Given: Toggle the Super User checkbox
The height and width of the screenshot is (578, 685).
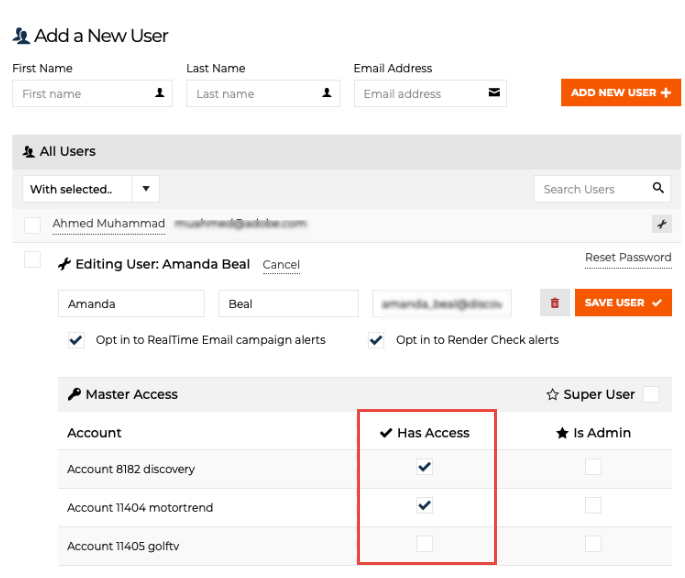Looking at the screenshot, I should coord(651,394).
